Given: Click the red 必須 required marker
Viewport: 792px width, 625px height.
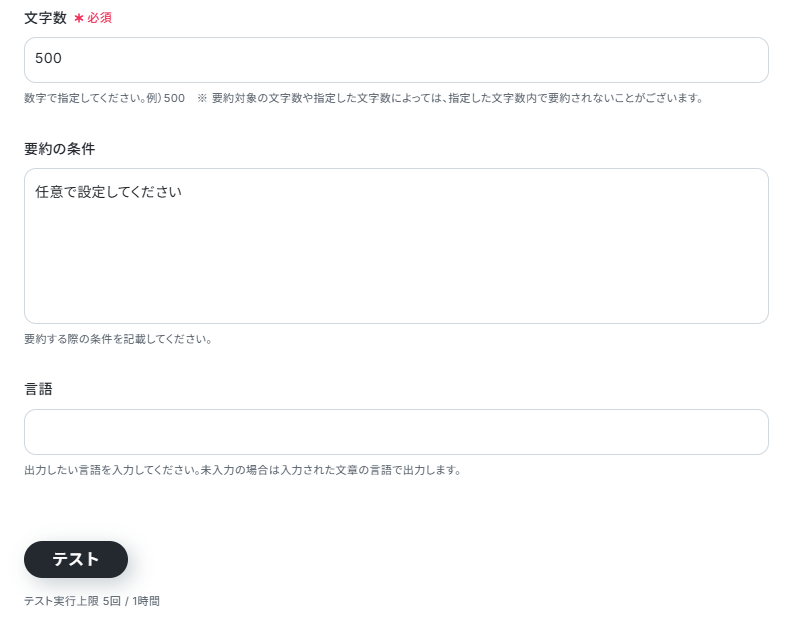Looking at the screenshot, I should point(100,18).
